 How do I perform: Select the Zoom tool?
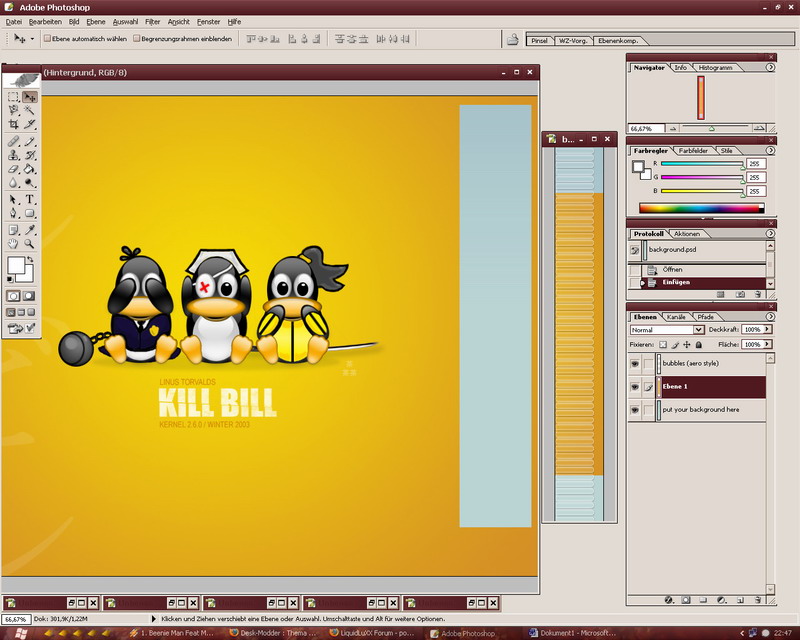(30, 244)
